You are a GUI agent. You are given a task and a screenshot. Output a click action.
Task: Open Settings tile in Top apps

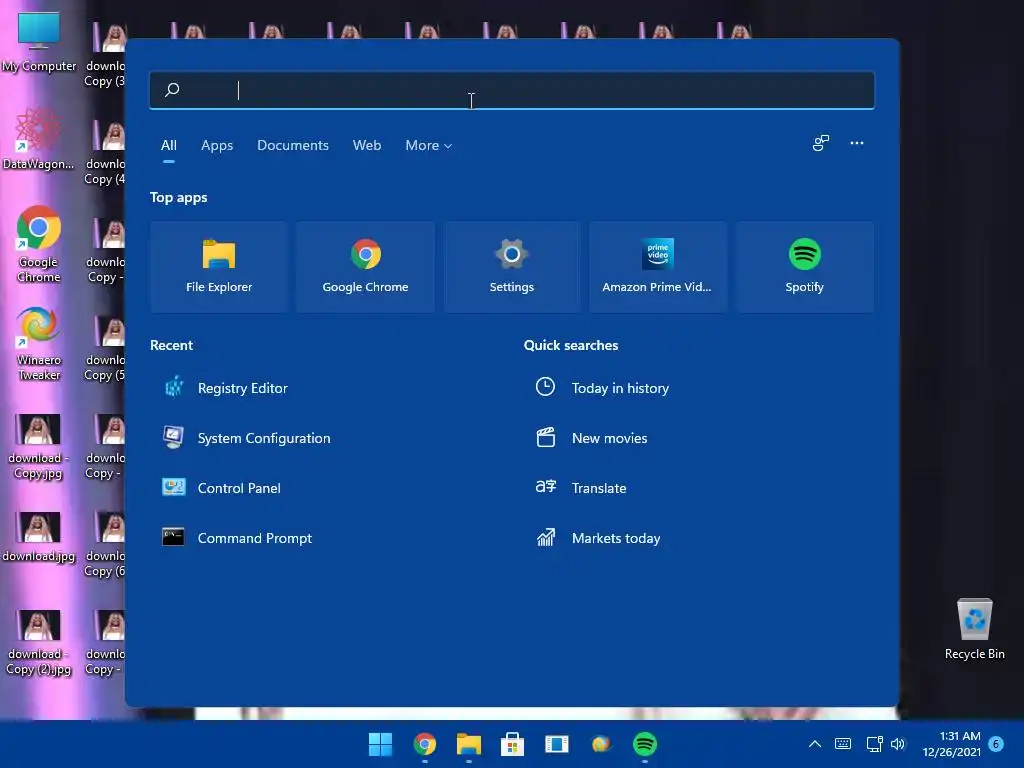tap(511, 266)
